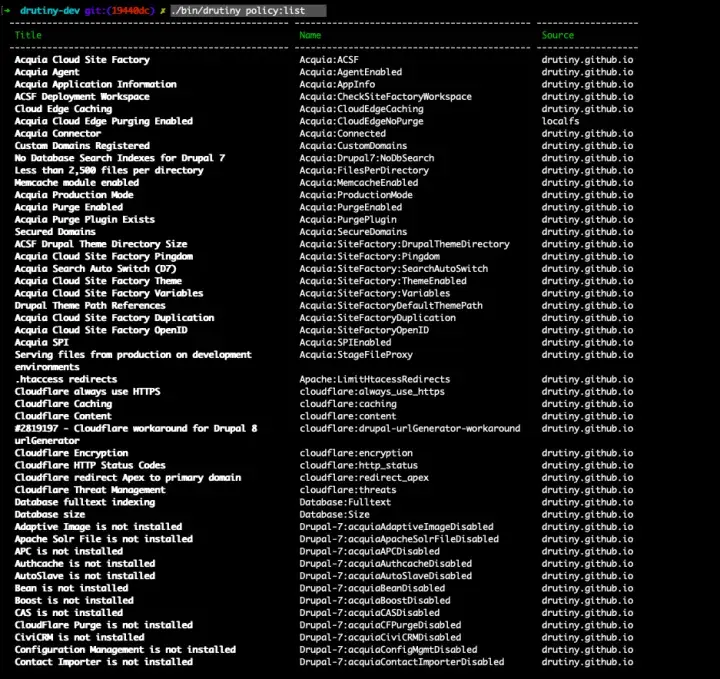Select 'cloudflare:http_status' policy name
Screen dimensions: 720x679
pyautogui.click(x=359, y=466)
